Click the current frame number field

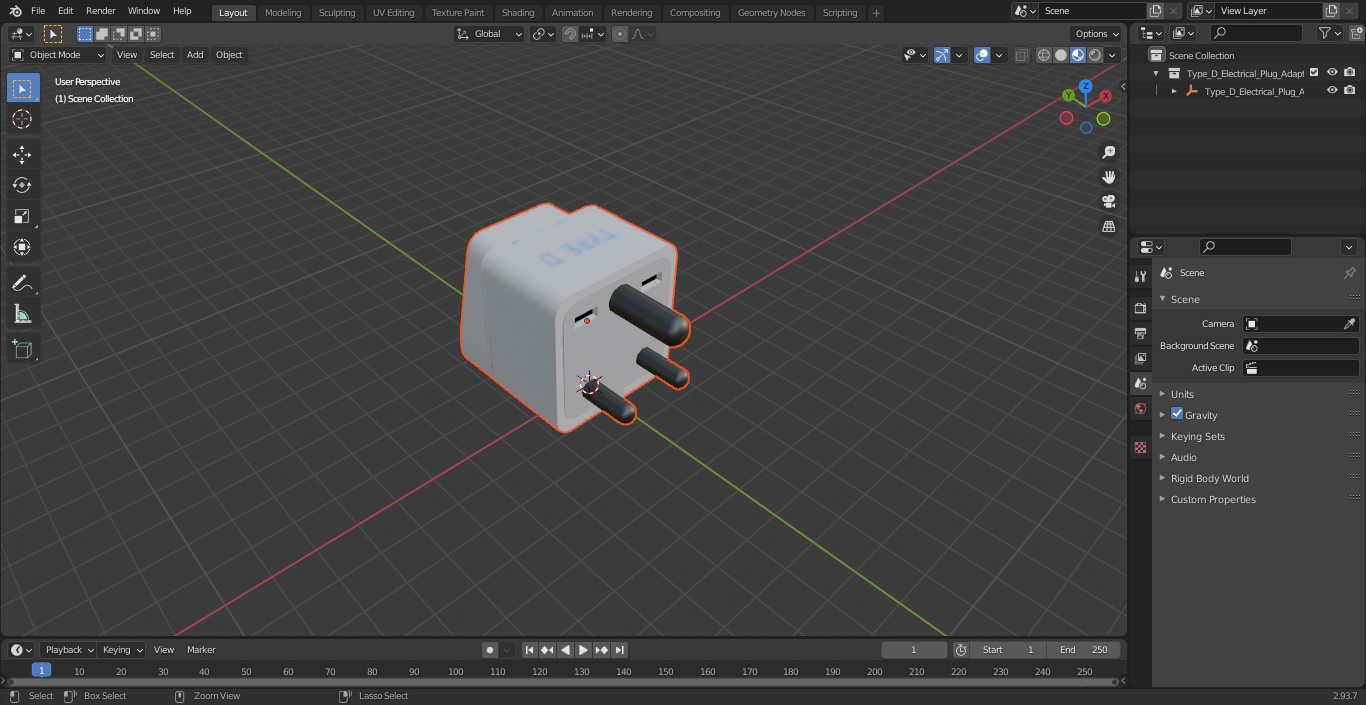(914, 650)
